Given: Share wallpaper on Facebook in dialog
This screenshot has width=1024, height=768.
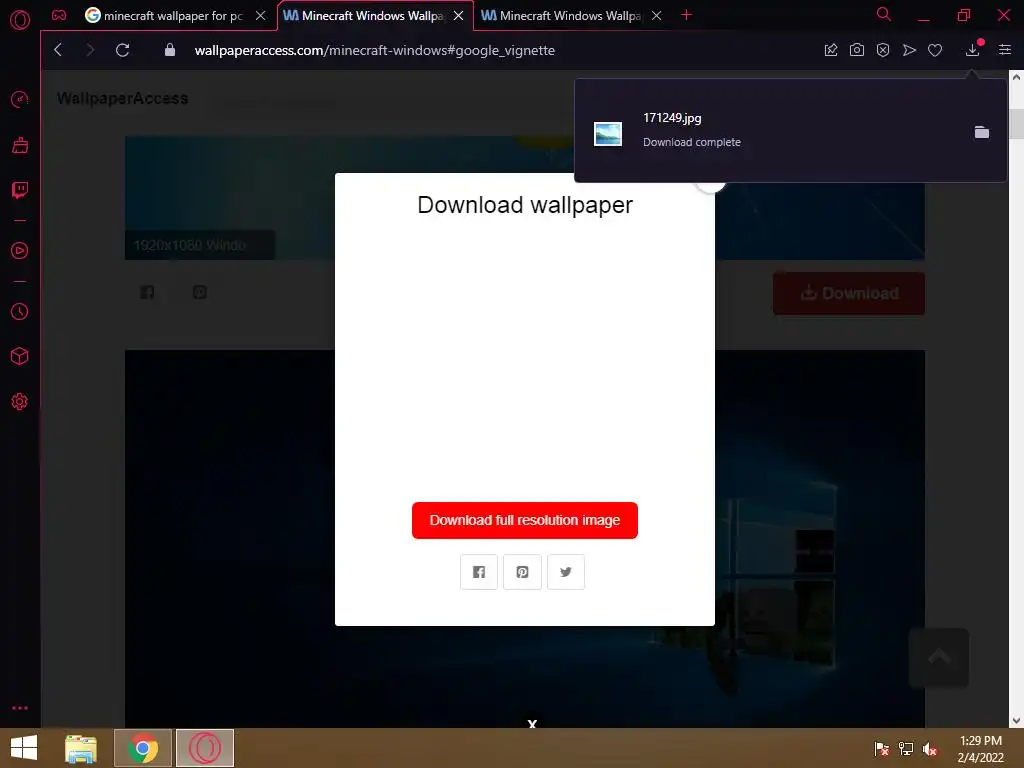Looking at the screenshot, I should point(479,572).
